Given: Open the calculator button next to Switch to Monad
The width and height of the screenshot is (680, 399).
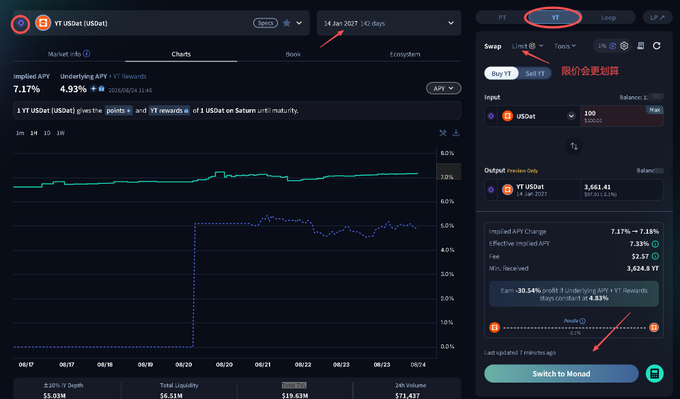Looking at the screenshot, I should tap(654, 373).
